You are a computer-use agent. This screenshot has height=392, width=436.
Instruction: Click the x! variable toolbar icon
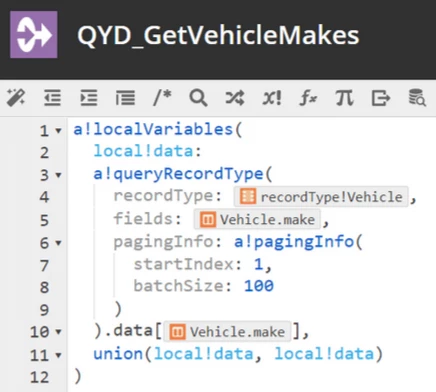click(272, 98)
